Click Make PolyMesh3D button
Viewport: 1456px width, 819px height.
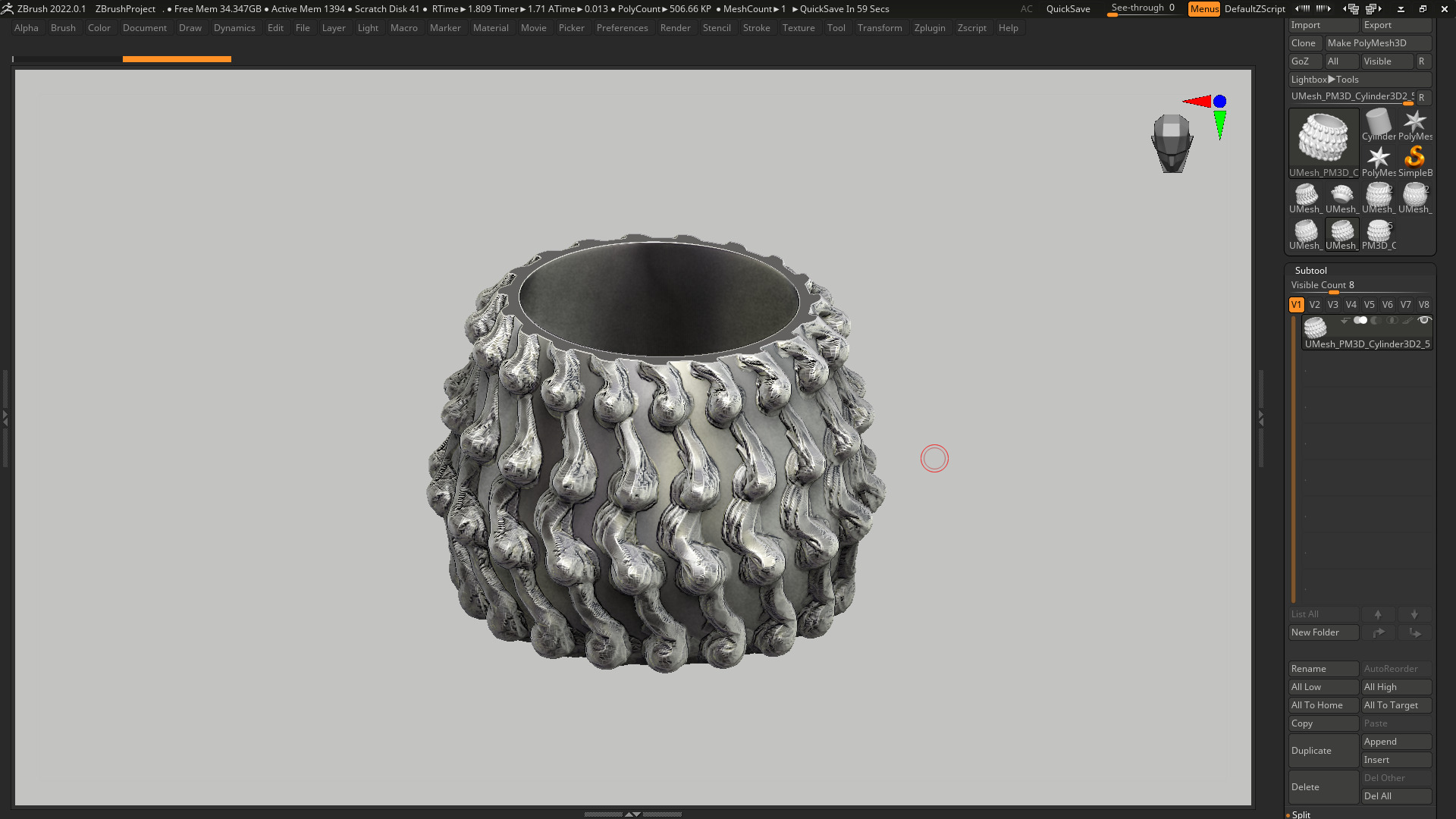[1378, 43]
